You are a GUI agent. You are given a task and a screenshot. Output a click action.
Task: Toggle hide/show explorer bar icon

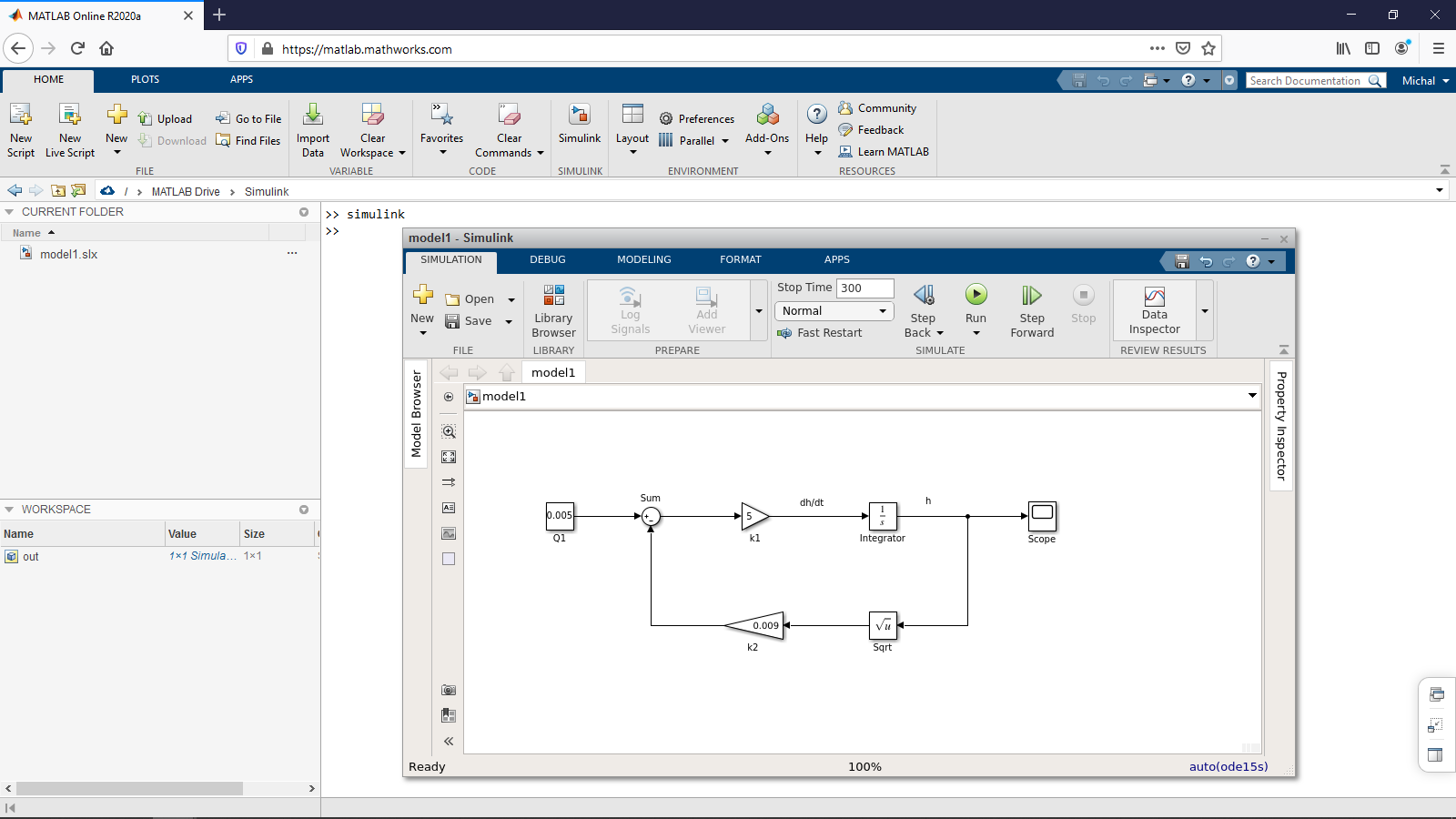[449, 397]
